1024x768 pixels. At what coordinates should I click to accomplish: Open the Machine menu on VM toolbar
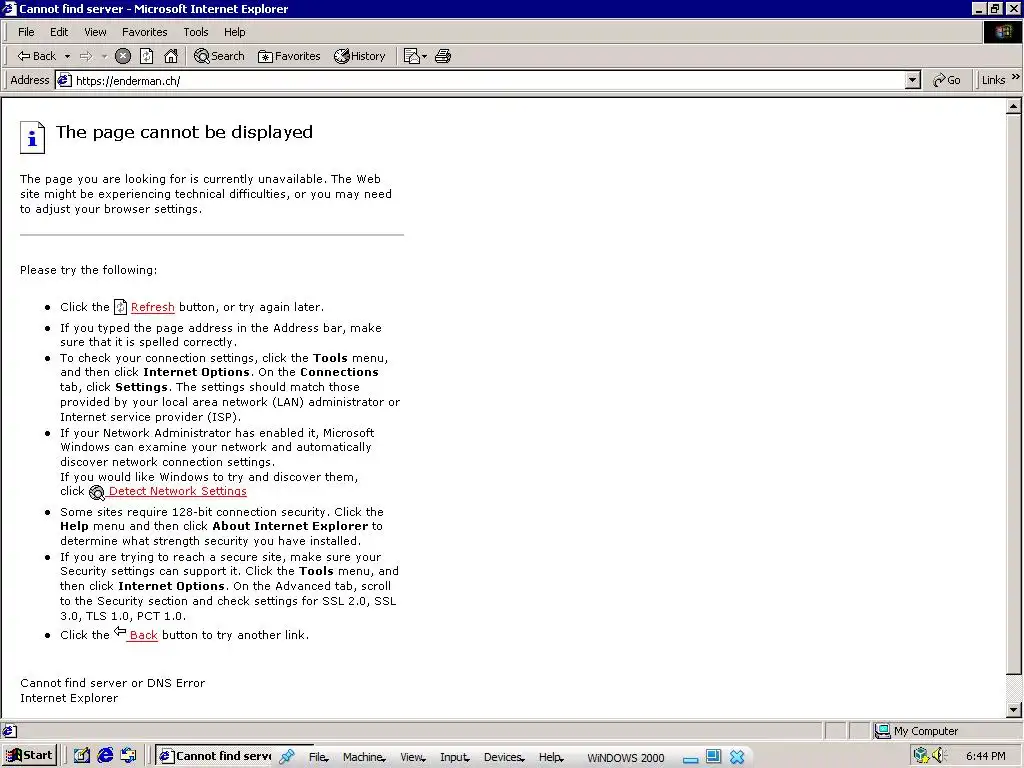point(364,757)
